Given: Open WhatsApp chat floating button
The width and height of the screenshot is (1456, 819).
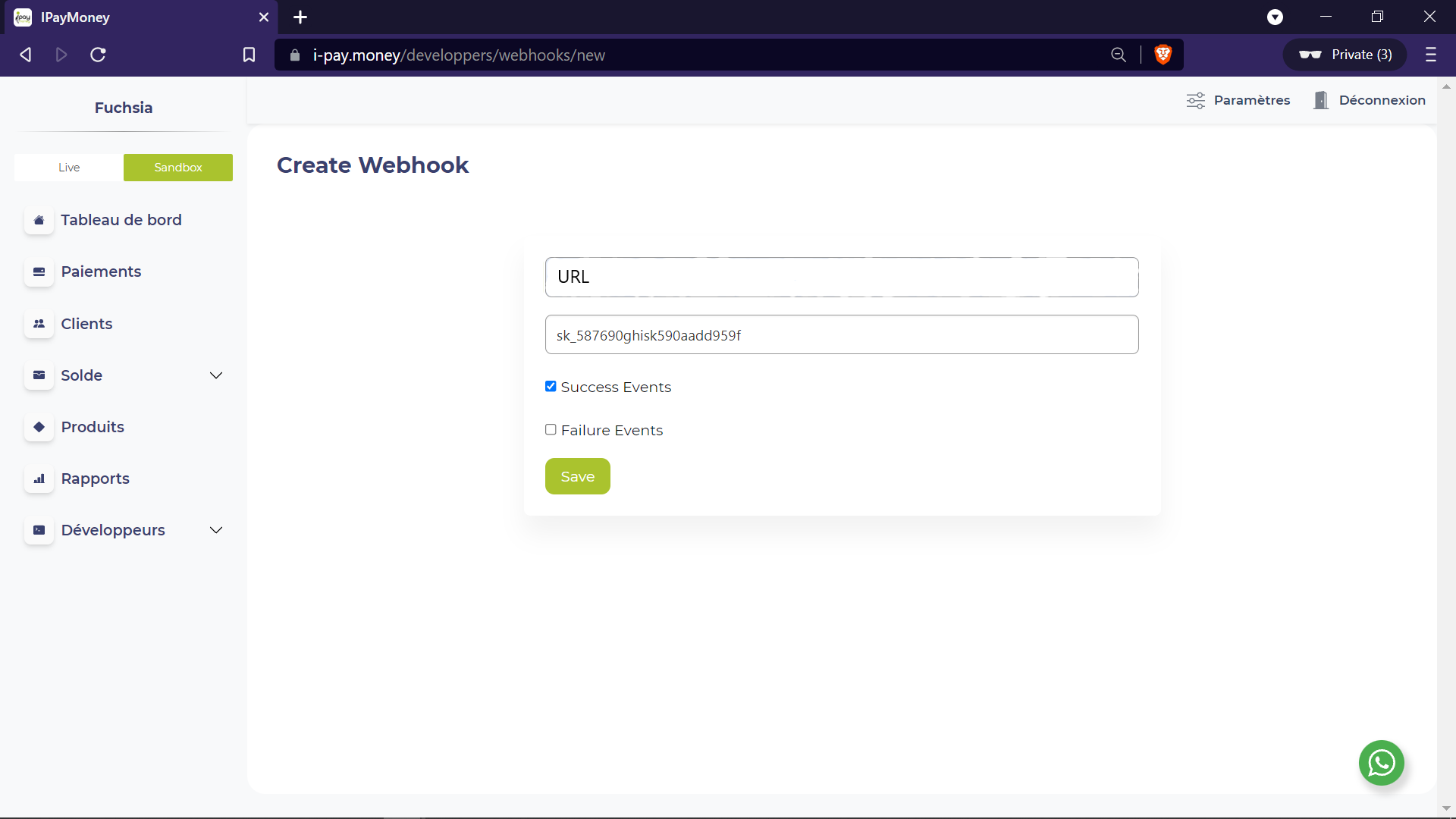Looking at the screenshot, I should click(1381, 762).
